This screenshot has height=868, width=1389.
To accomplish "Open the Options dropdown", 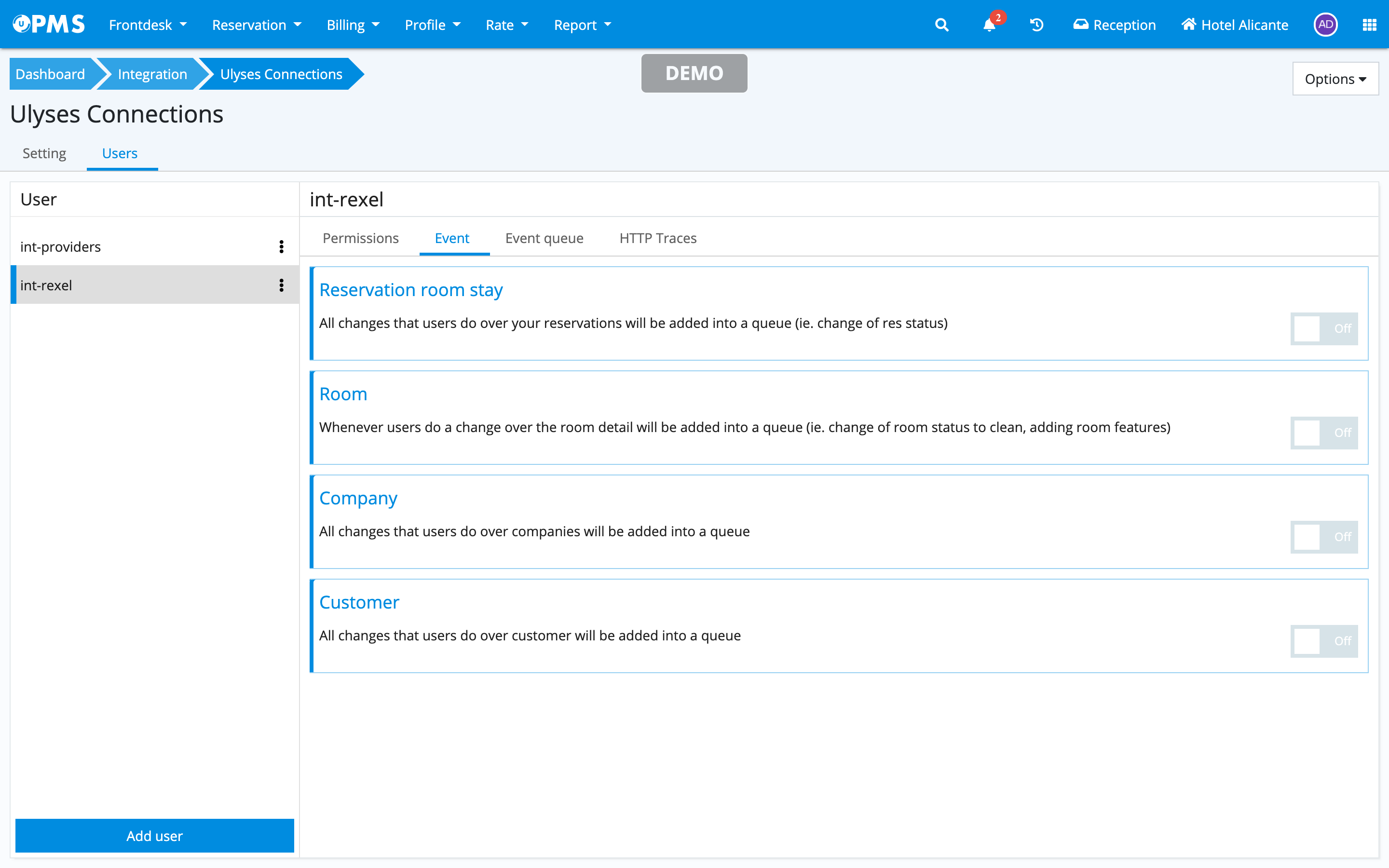I will [1335, 79].
